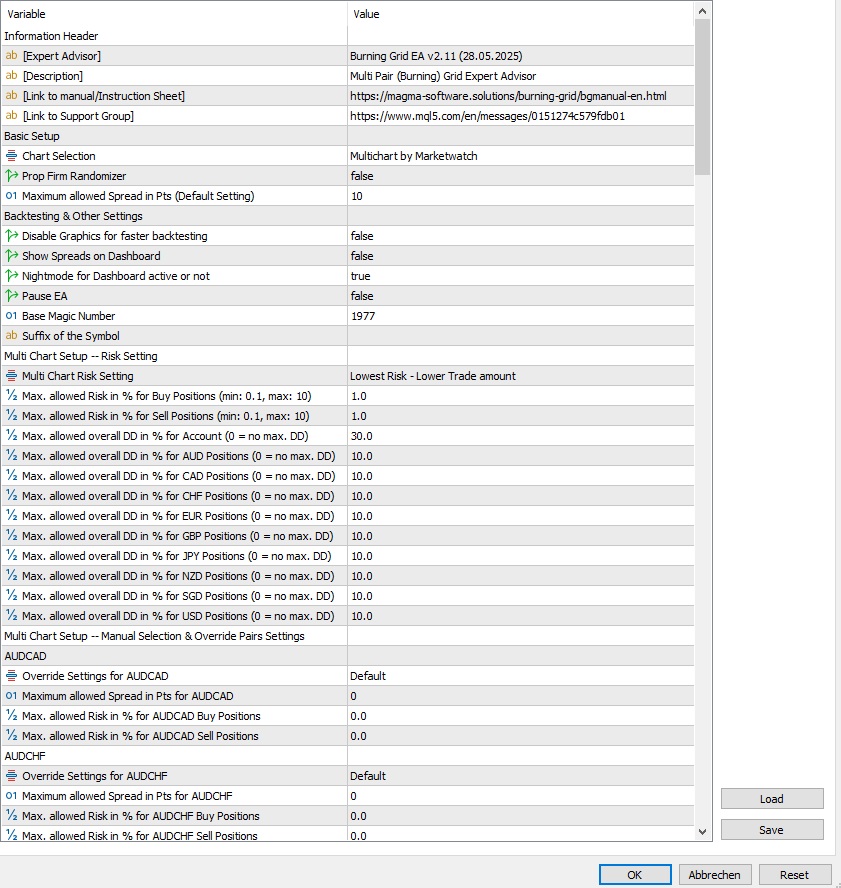Click the ½ icon beside Max. Risk for Sell Positions
Screen dimensions: 841x888
click(11, 416)
